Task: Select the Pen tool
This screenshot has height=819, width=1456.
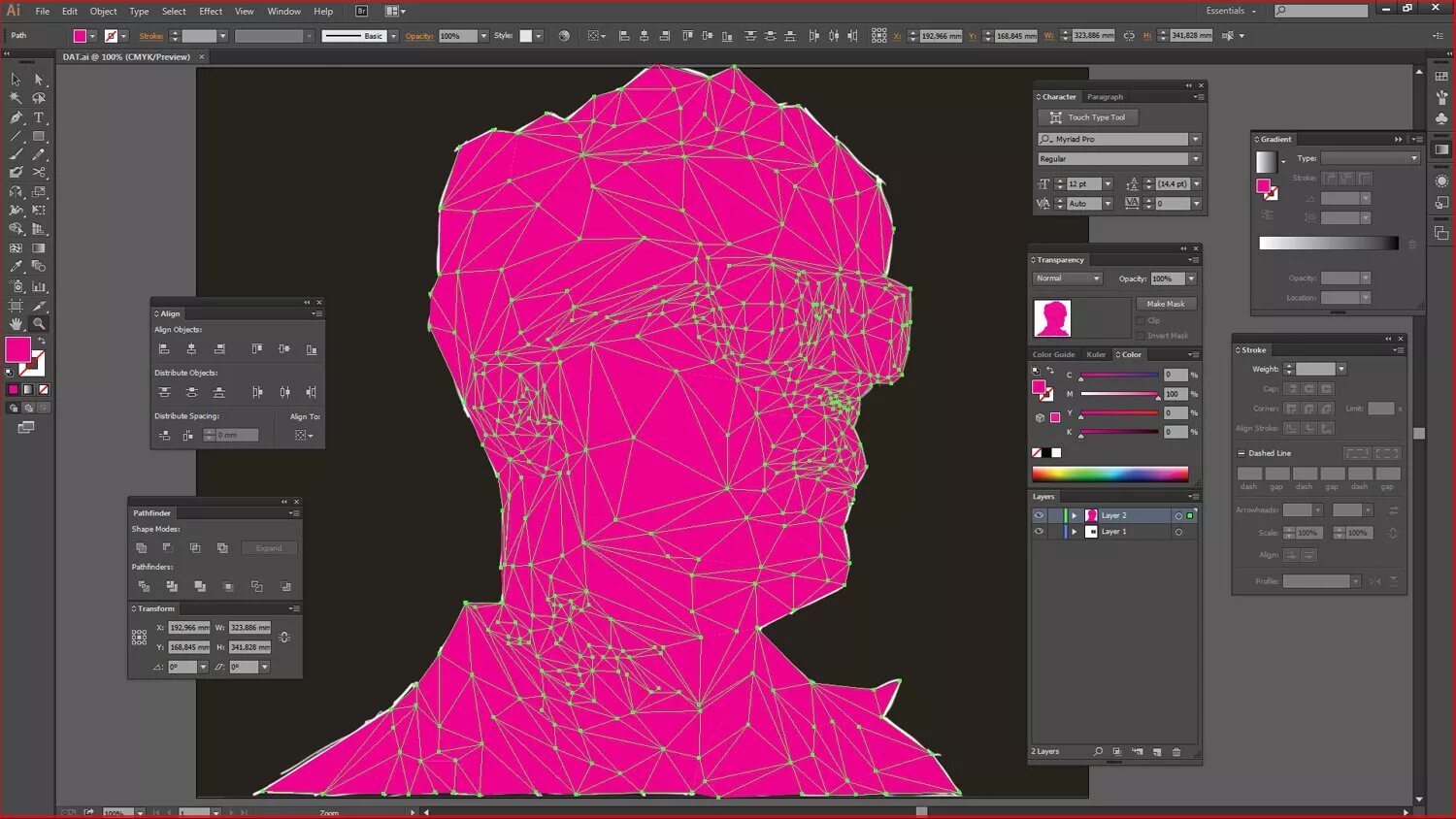Action: coord(17,118)
